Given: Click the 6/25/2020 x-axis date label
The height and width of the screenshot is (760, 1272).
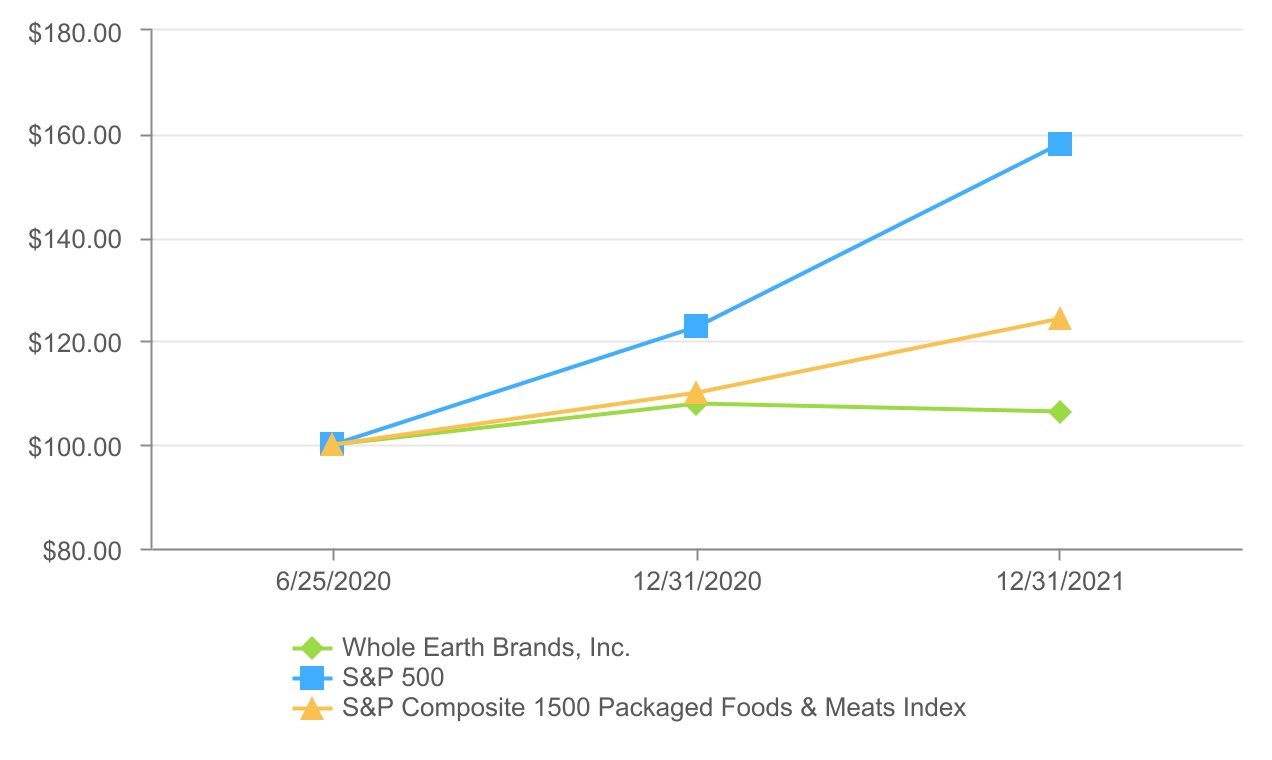Looking at the screenshot, I should pyautogui.click(x=333, y=582).
